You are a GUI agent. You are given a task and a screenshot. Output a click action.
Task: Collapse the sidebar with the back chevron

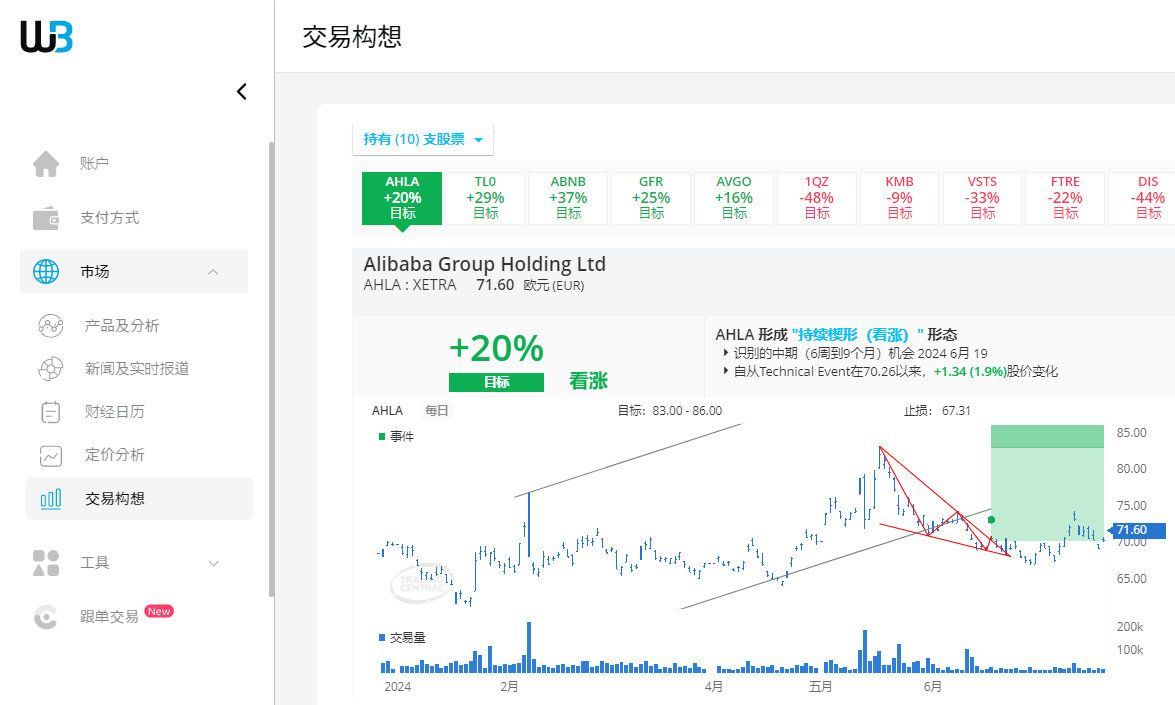(x=241, y=91)
